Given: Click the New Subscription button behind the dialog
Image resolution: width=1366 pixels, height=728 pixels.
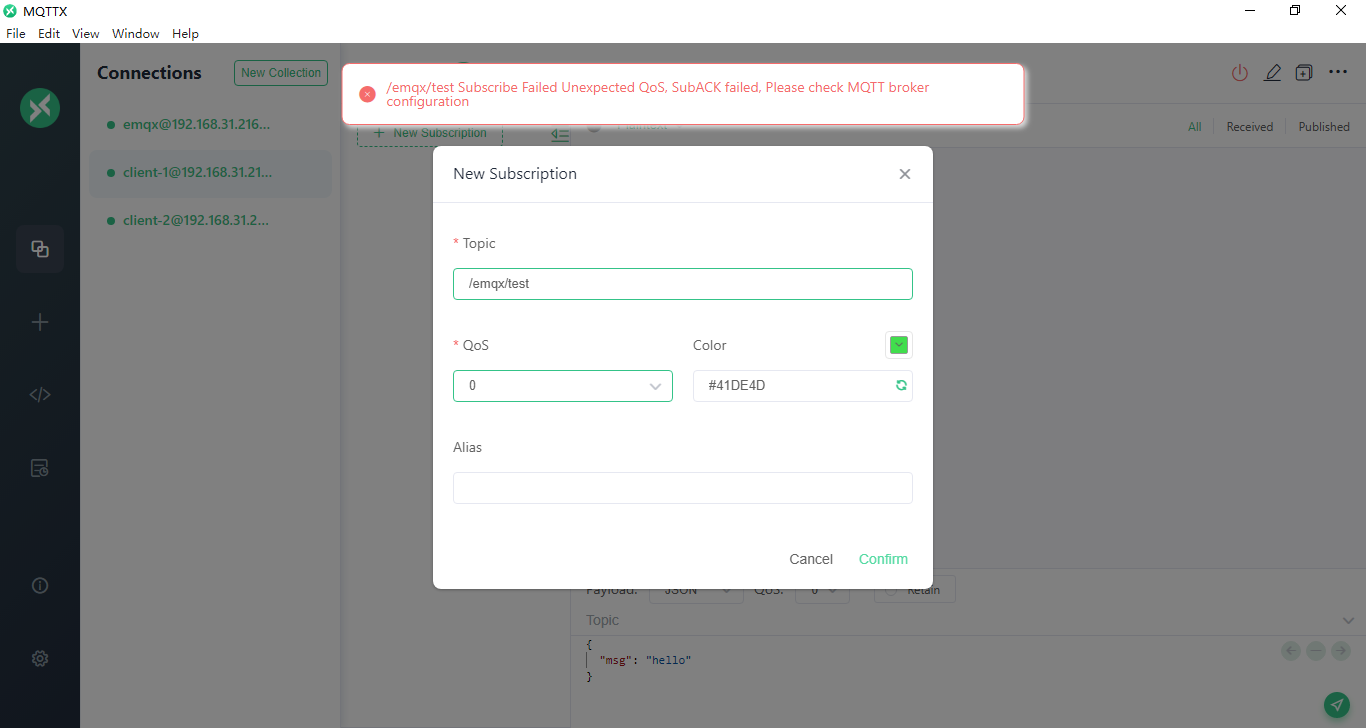Looking at the screenshot, I should point(430,134).
